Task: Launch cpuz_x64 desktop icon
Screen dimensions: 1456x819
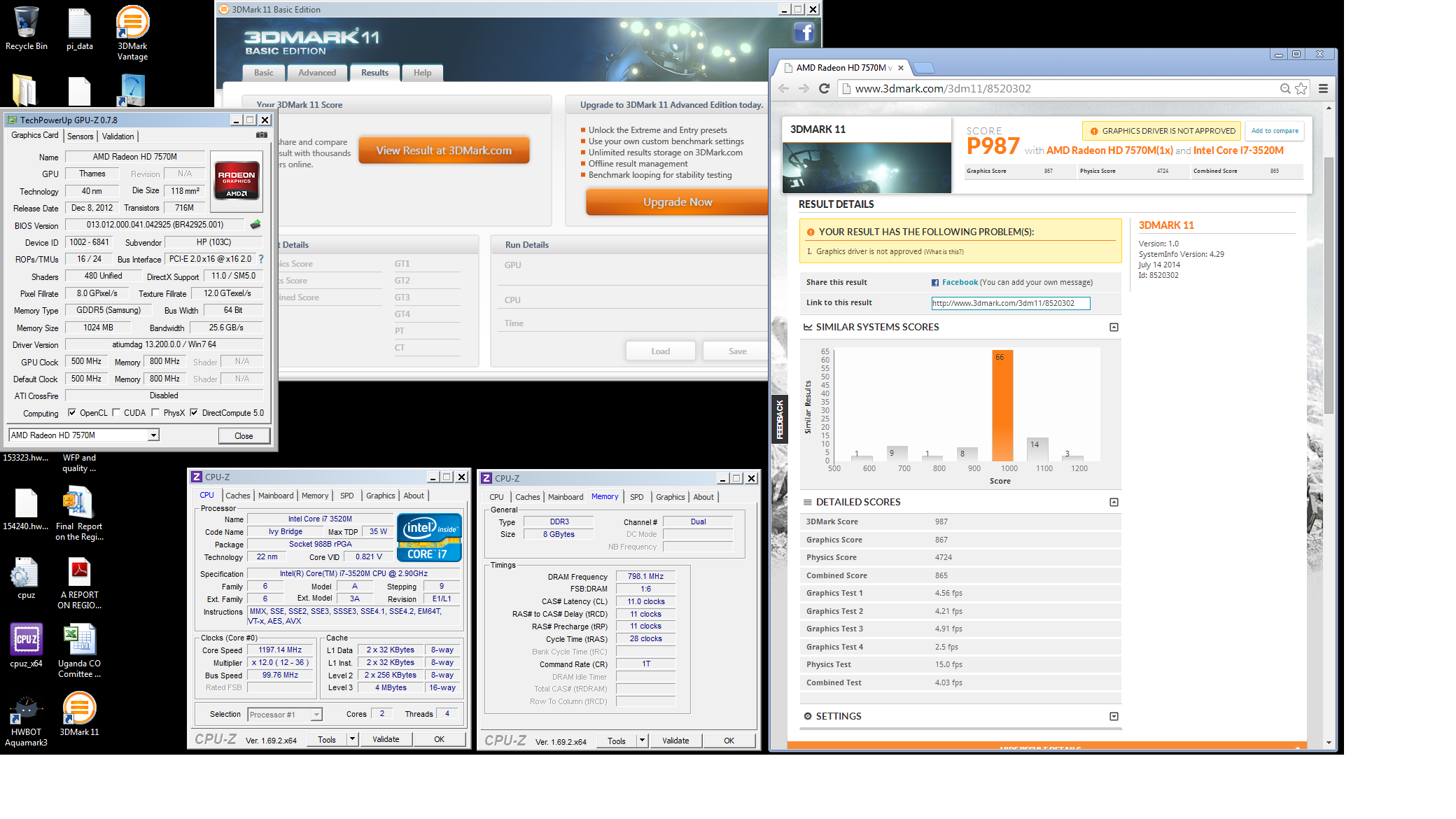Action: (x=26, y=645)
